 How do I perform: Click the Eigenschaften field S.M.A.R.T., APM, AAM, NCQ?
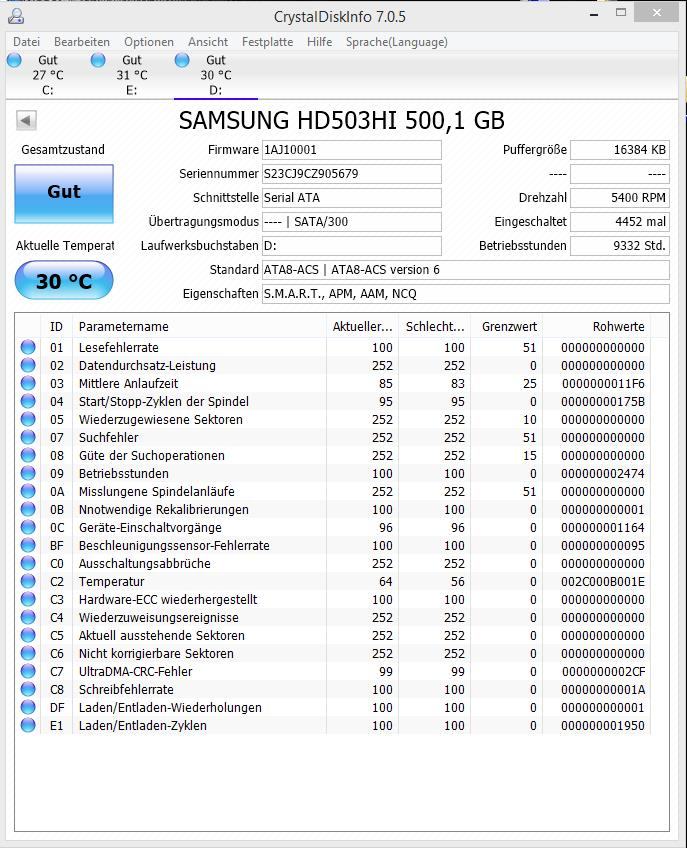point(466,294)
